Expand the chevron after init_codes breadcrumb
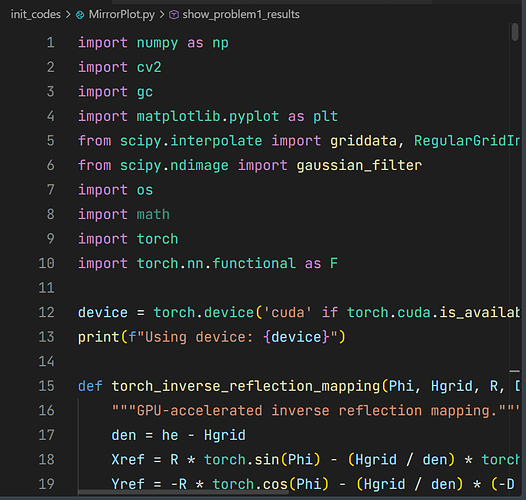The image size is (526, 500). tap(68, 15)
